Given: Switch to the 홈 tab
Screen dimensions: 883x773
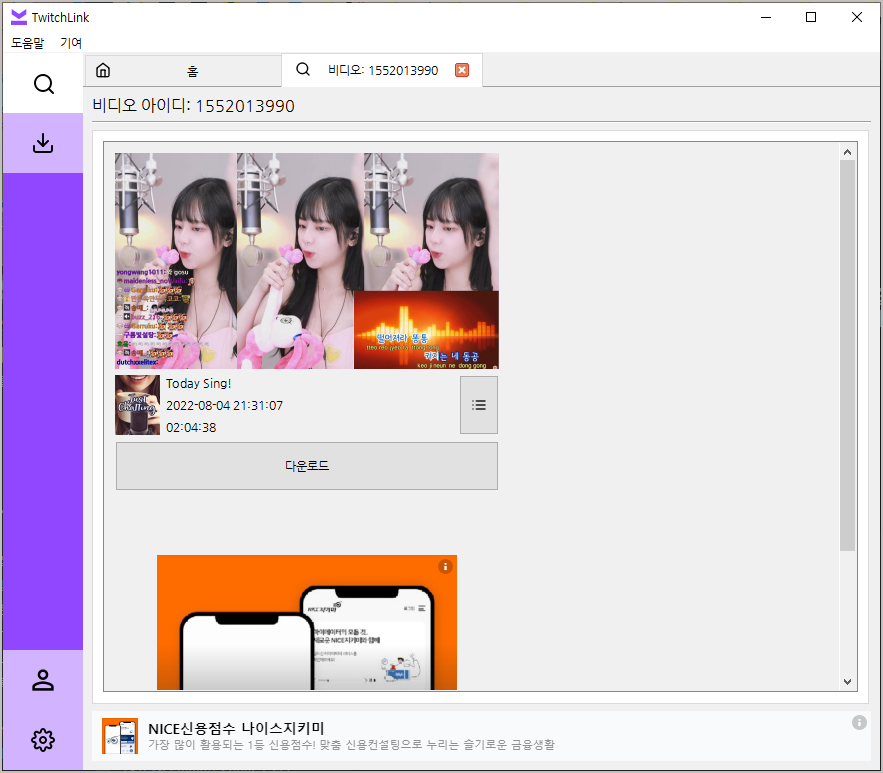Looking at the screenshot, I should coord(183,71).
